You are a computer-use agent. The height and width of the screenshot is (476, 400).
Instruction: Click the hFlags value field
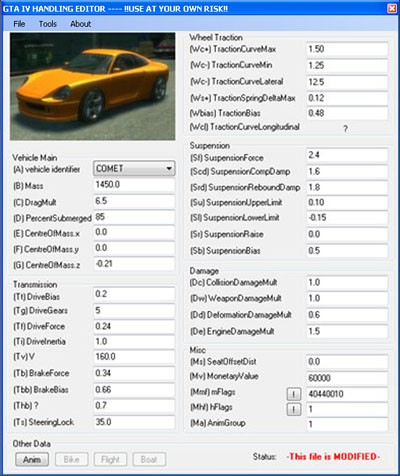[x=347, y=409]
